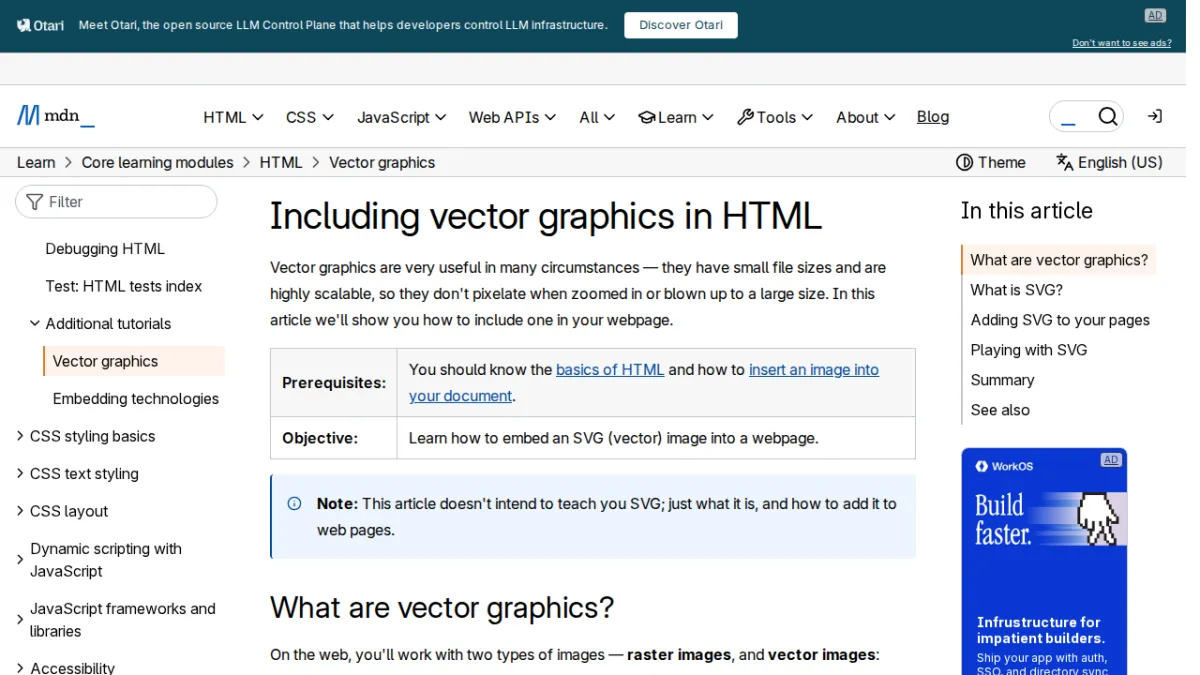Open Embedding technologies in sidebar
The width and height of the screenshot is (1200, 675).
point(136,399)
